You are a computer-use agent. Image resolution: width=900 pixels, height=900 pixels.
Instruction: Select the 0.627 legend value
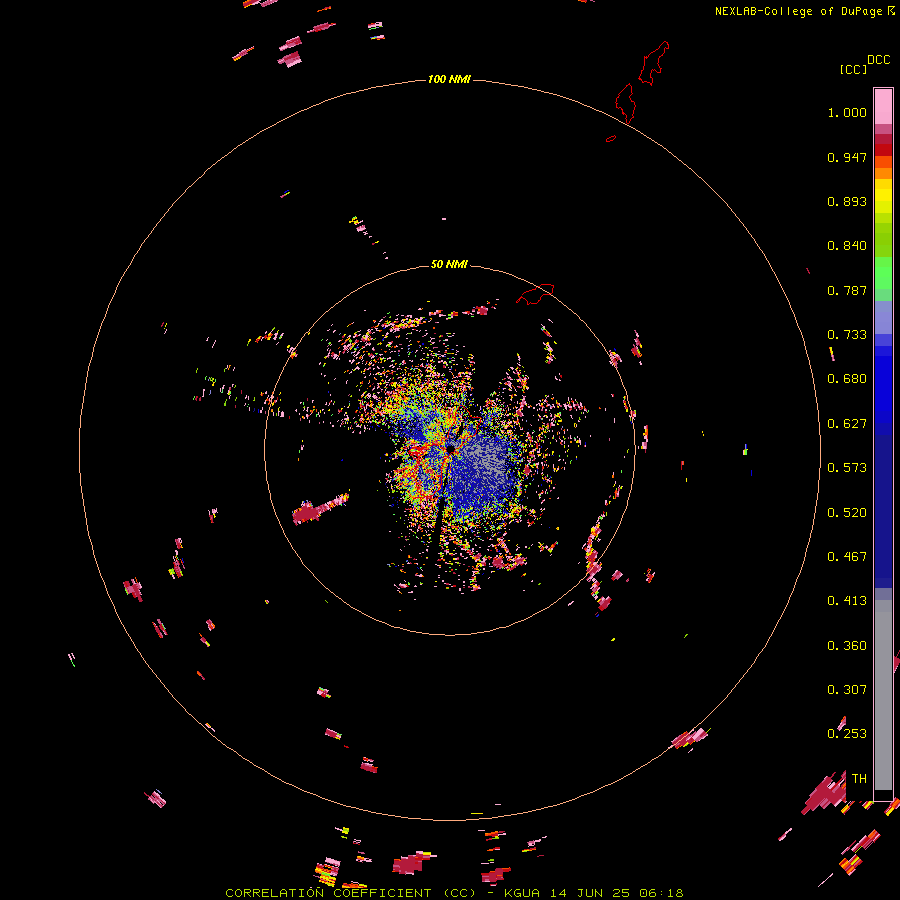(x=847, y=424)
